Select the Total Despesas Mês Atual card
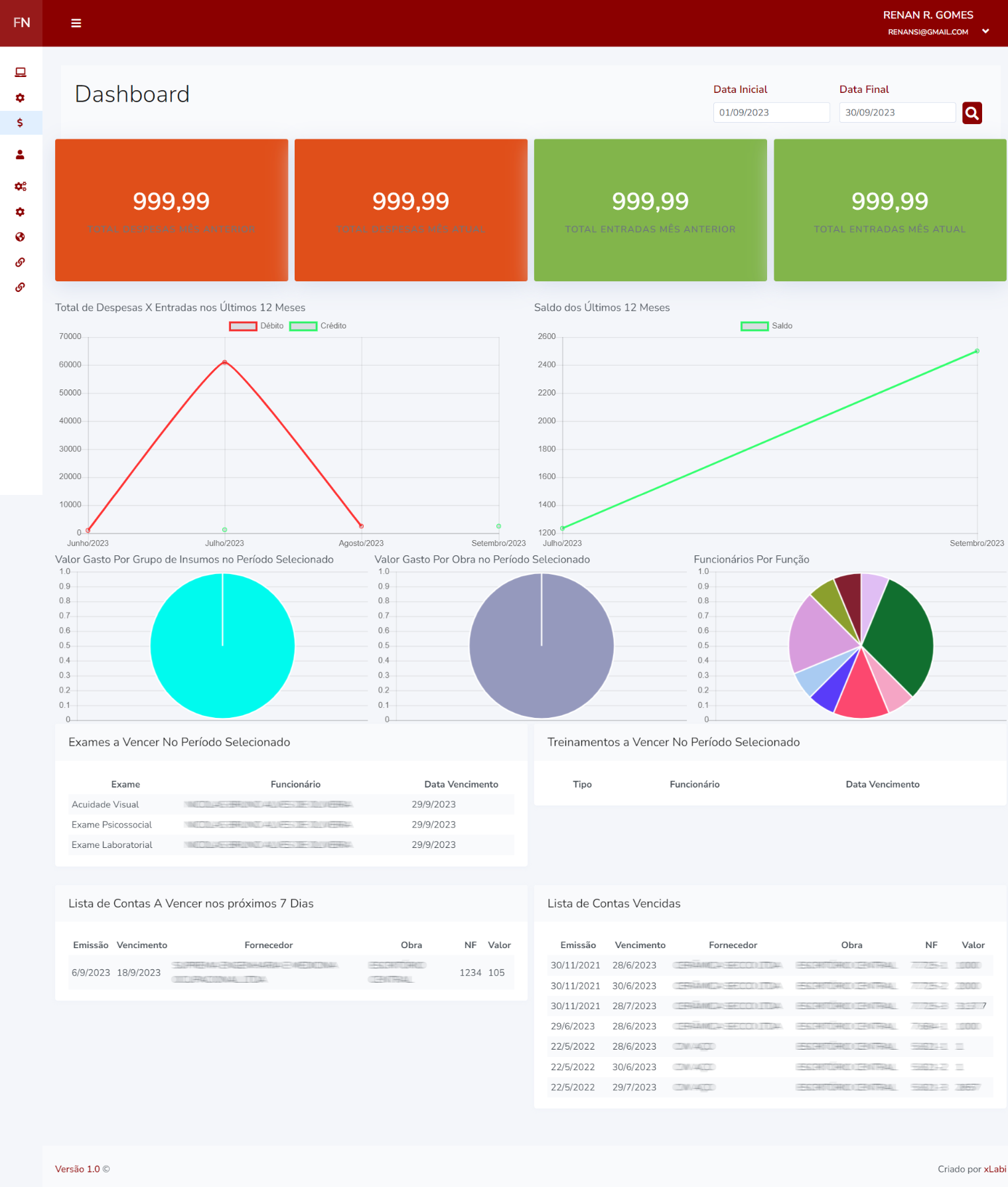The height and width of the screenshot is (1187, 1008). [x=411, y=210]
